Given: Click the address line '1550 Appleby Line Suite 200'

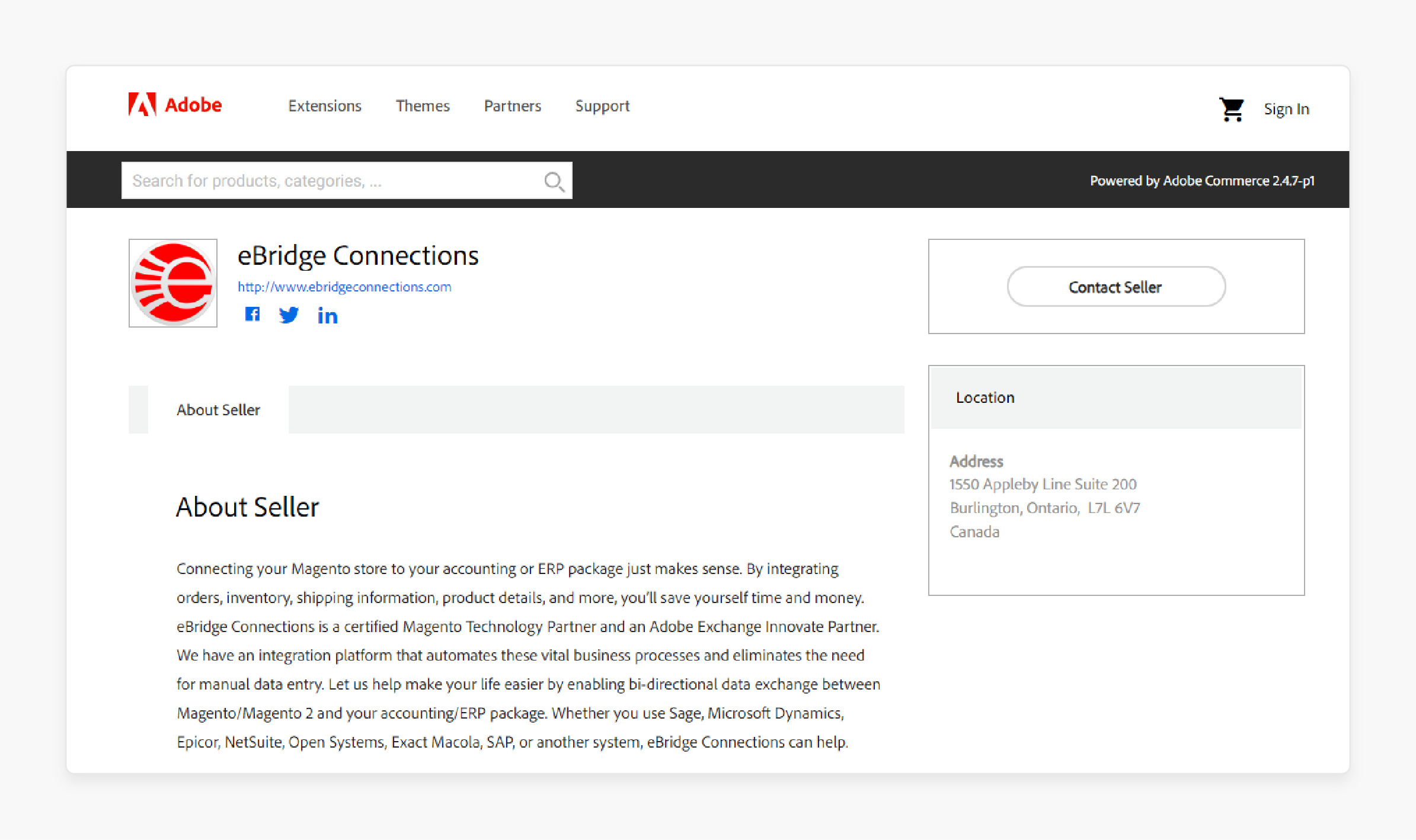Looking at the screenshot, I should pos(1043,485).
